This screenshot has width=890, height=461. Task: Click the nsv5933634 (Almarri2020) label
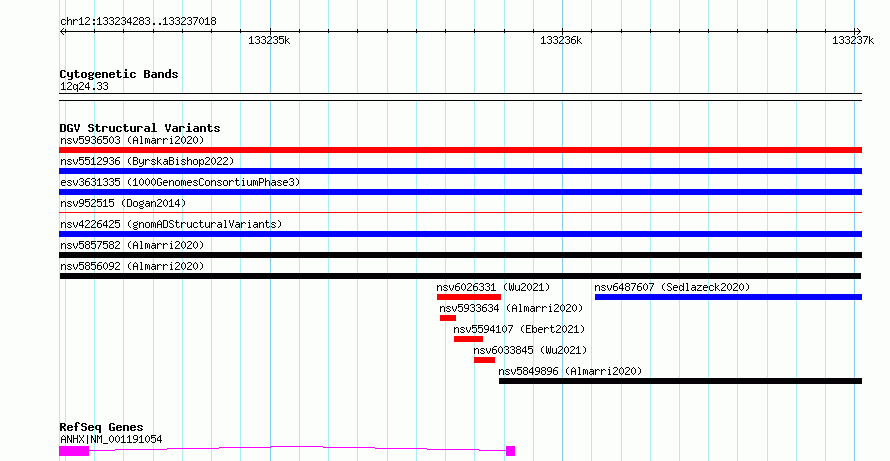click(x=511, y=308)
